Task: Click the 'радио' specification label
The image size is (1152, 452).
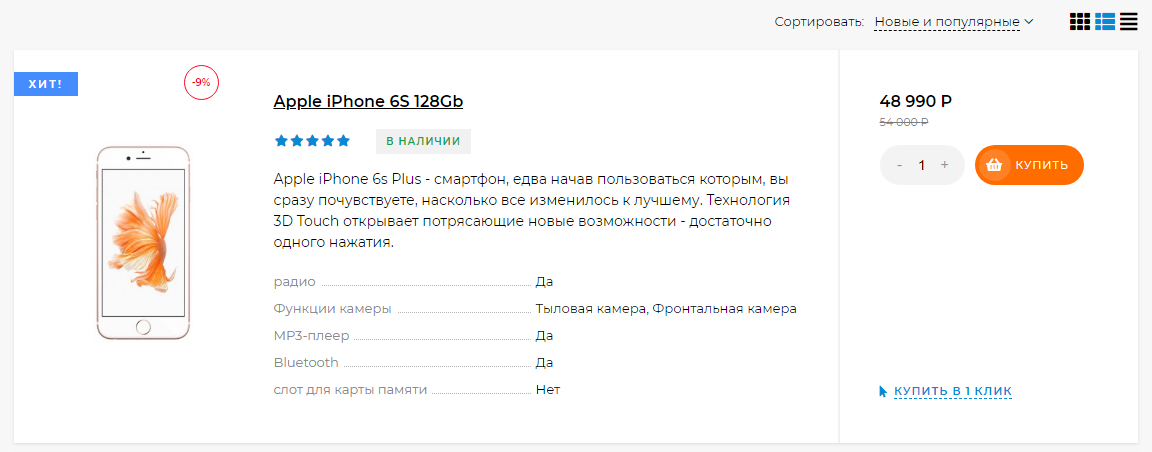Action: coord(295,282)
